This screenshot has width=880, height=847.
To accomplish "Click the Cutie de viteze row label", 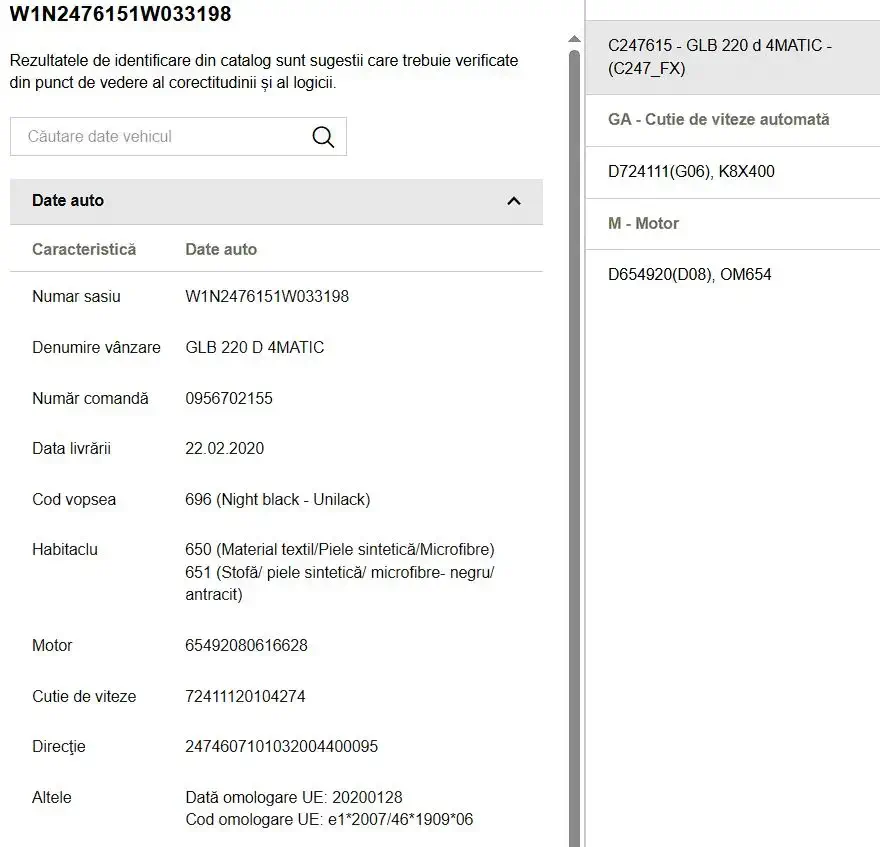I will pos(84,697).
